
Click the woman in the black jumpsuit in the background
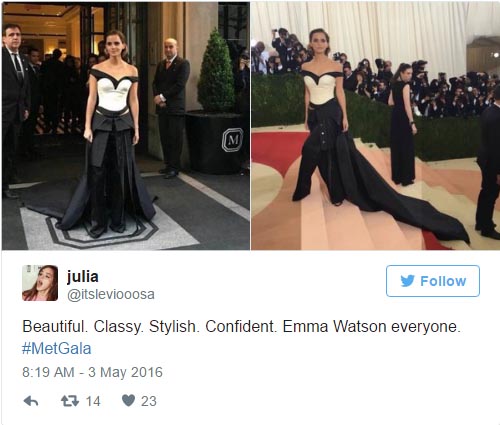402,124
